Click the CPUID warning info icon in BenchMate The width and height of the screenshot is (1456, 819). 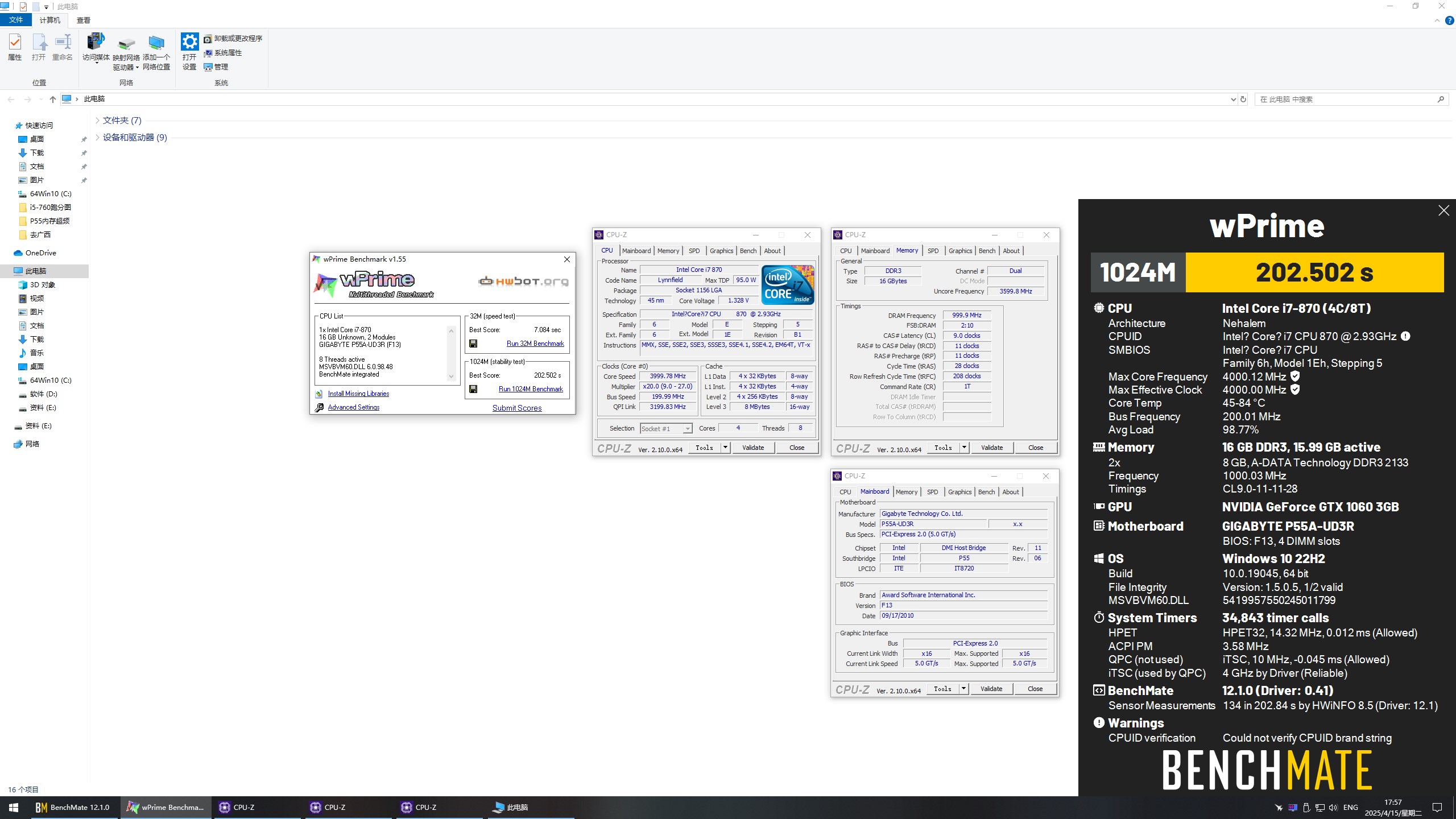pyautogui.click(x=1405, y=336)
